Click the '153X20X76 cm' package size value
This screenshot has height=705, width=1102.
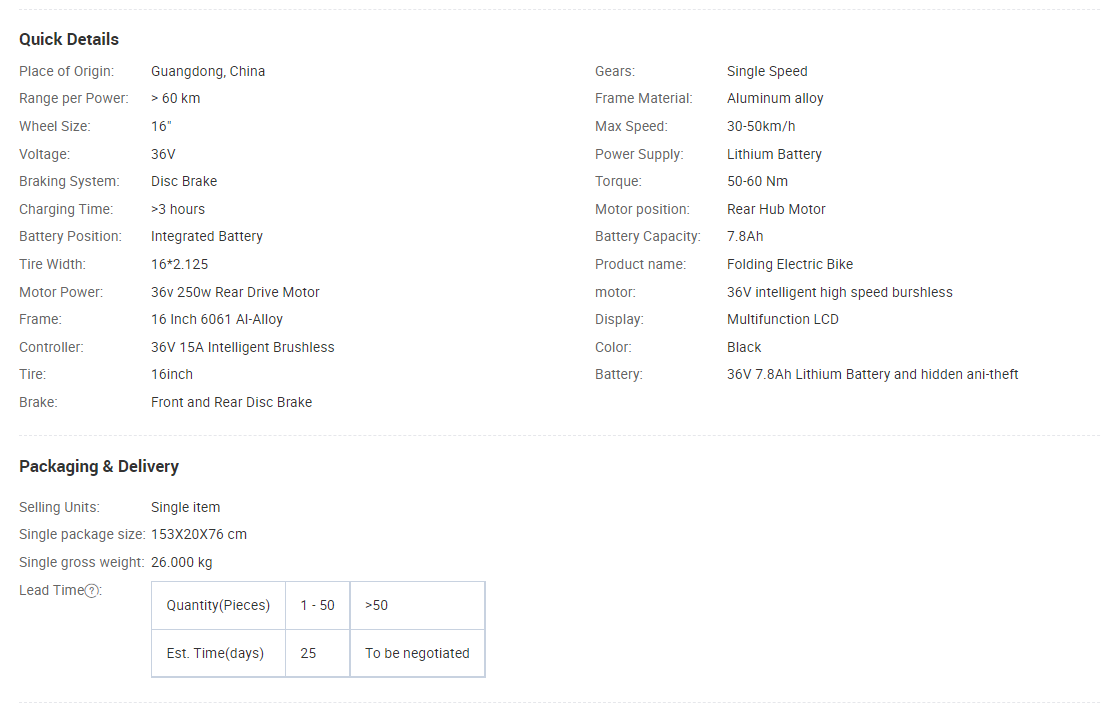199,534
